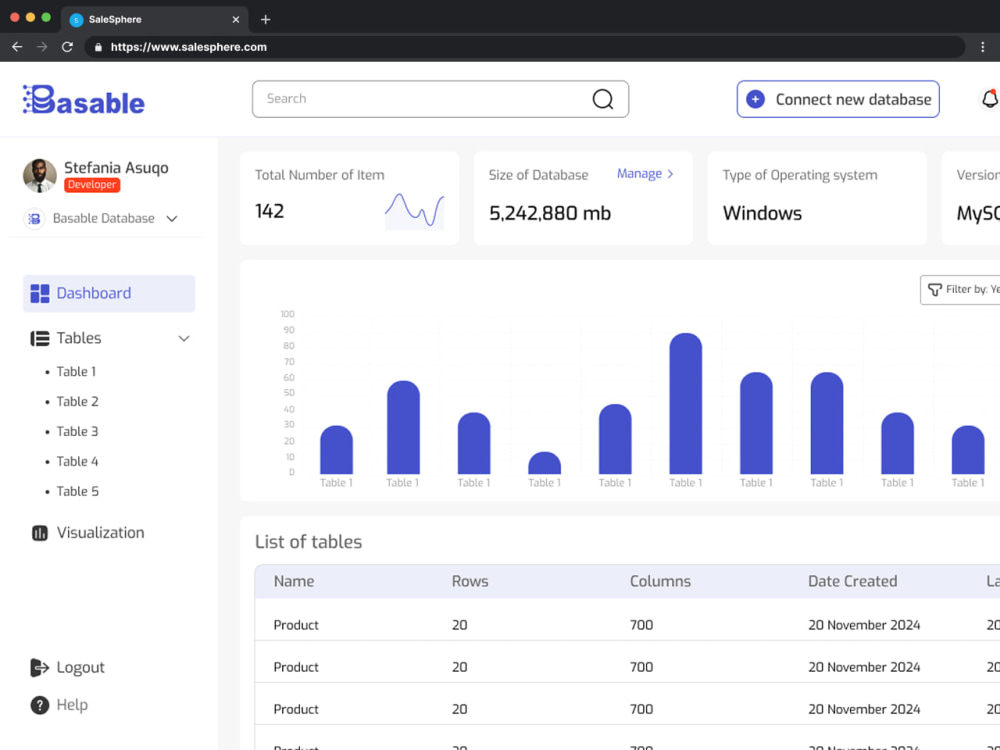Expand the Basable Database dropdown
Viewport: 1000px width, 750px height.
pos(172,219)
